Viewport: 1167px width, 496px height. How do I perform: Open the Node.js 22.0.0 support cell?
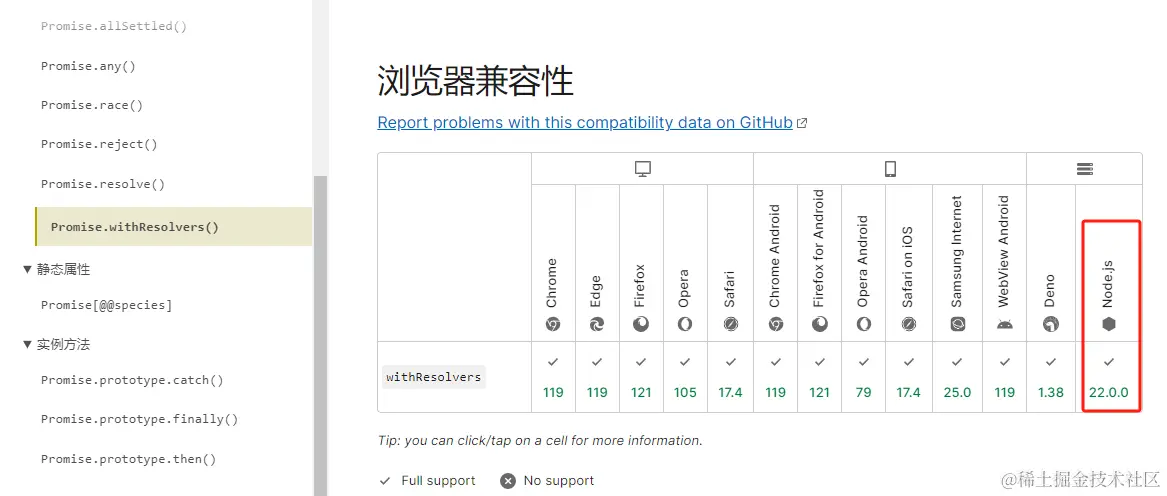coord(1108,377)
